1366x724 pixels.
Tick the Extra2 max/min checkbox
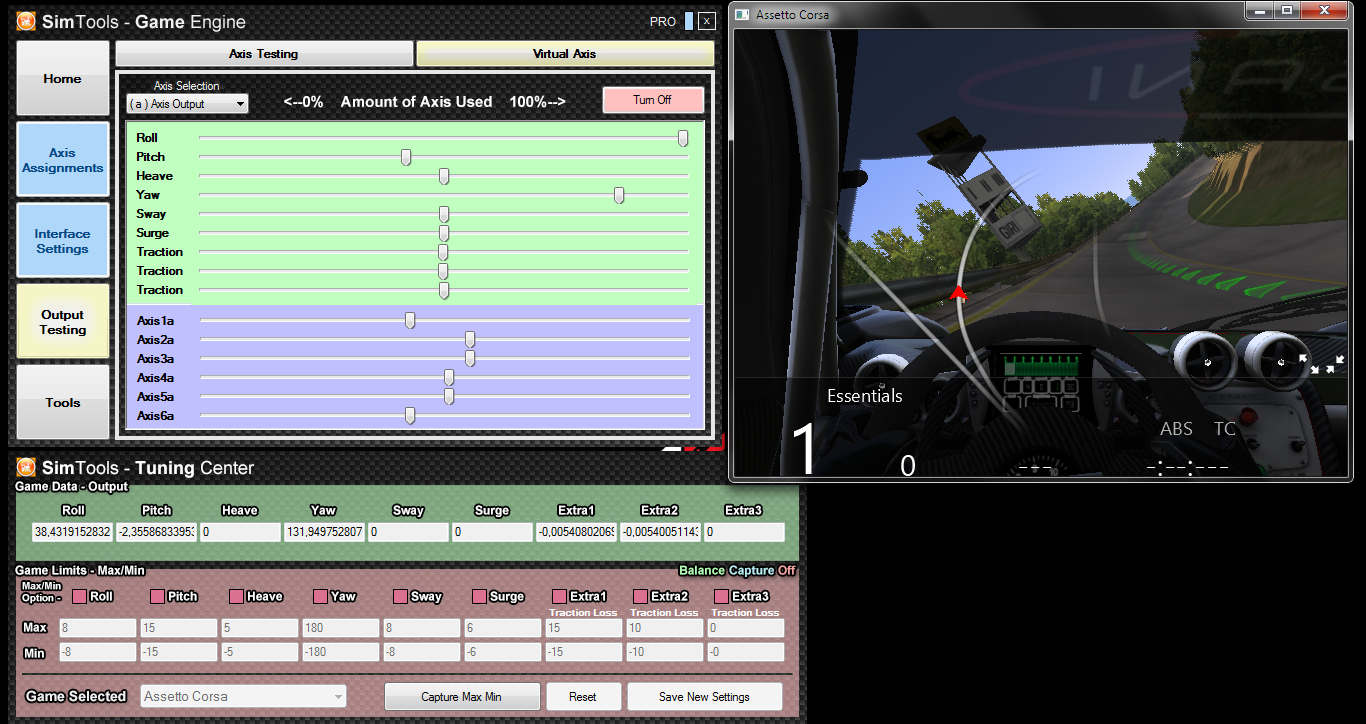[x=640, y=596]
